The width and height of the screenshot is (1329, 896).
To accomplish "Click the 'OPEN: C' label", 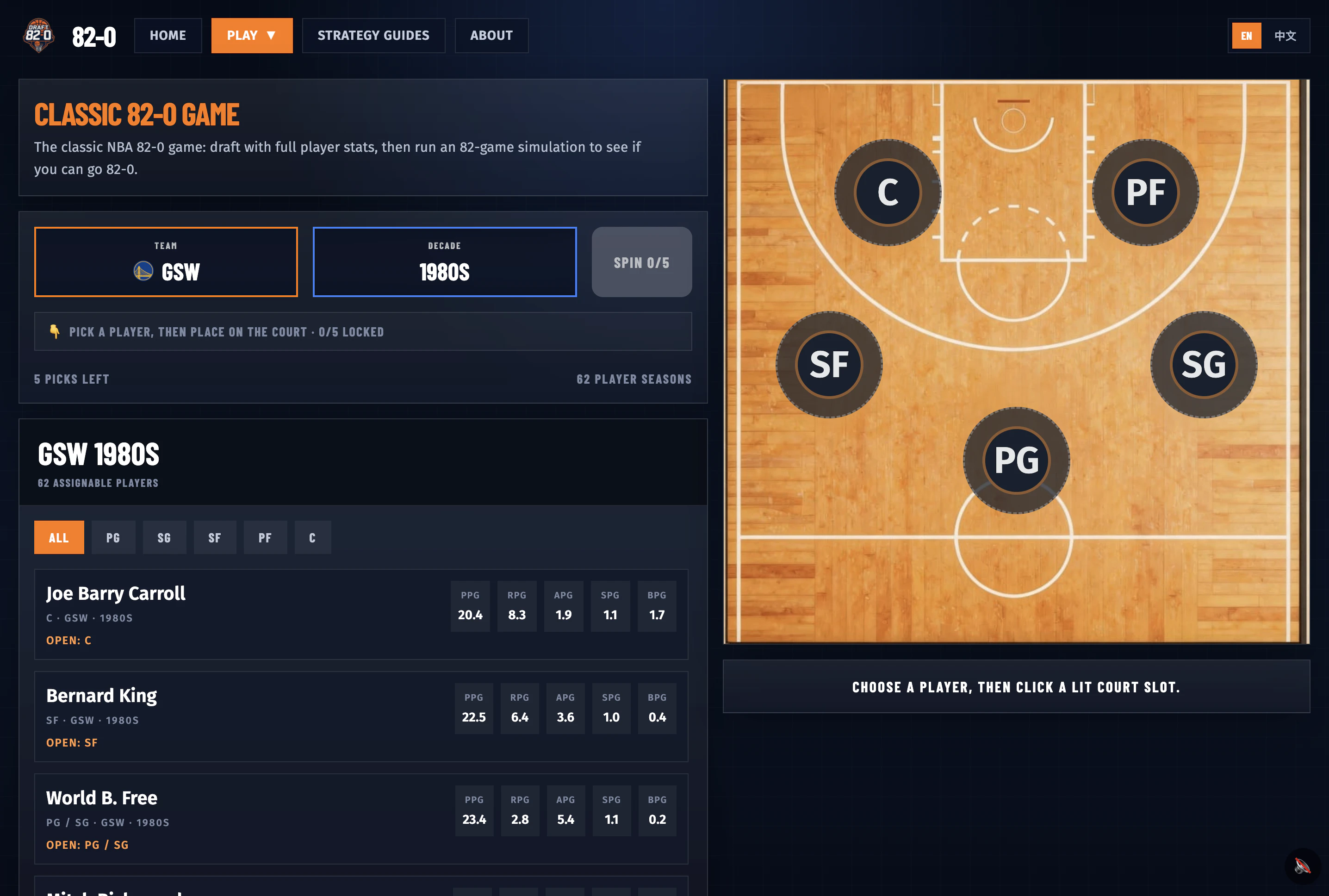I will (68, 641).
